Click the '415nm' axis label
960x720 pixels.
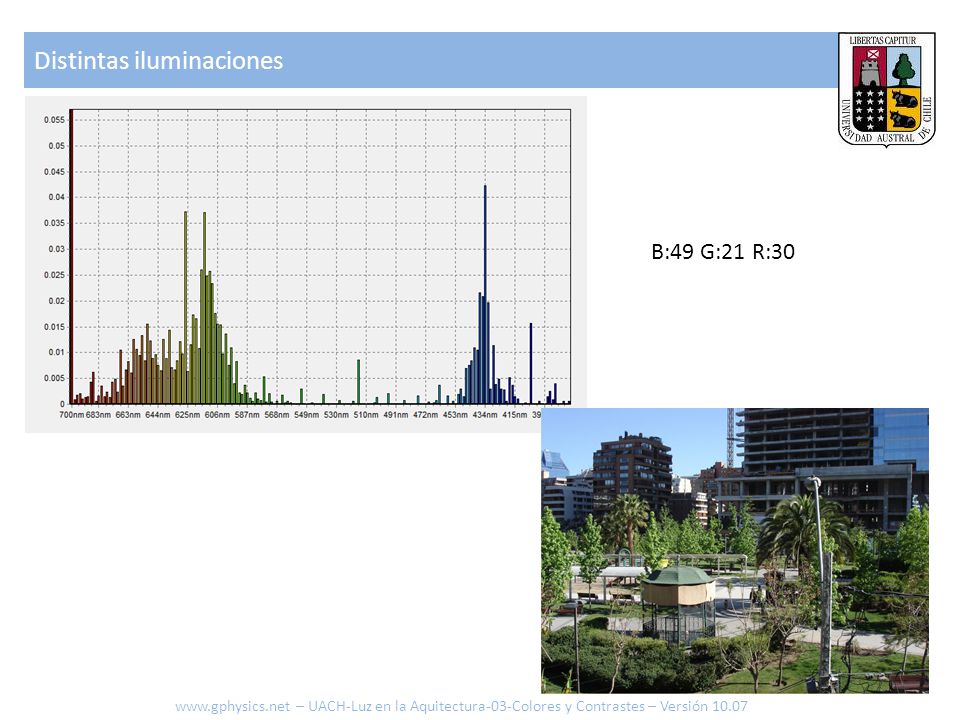pos(514,415)
